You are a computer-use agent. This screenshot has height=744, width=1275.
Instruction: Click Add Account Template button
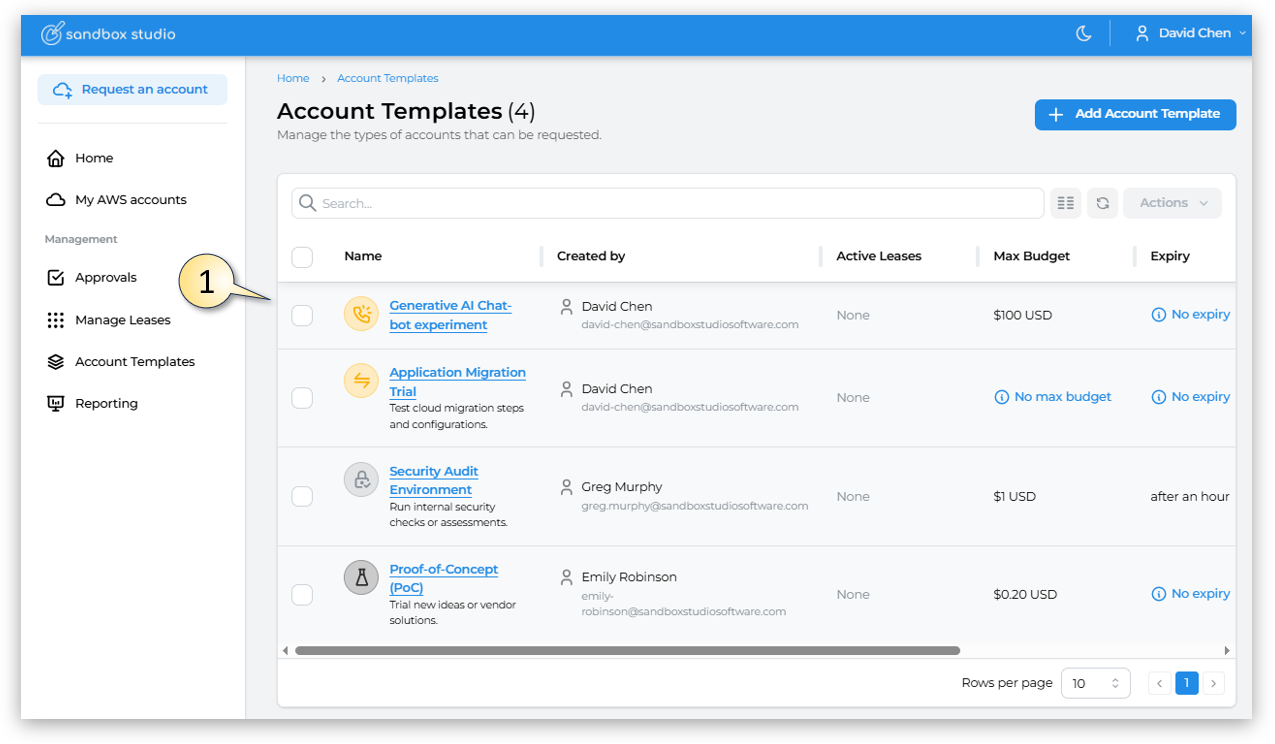click(x=1135, y=114)
